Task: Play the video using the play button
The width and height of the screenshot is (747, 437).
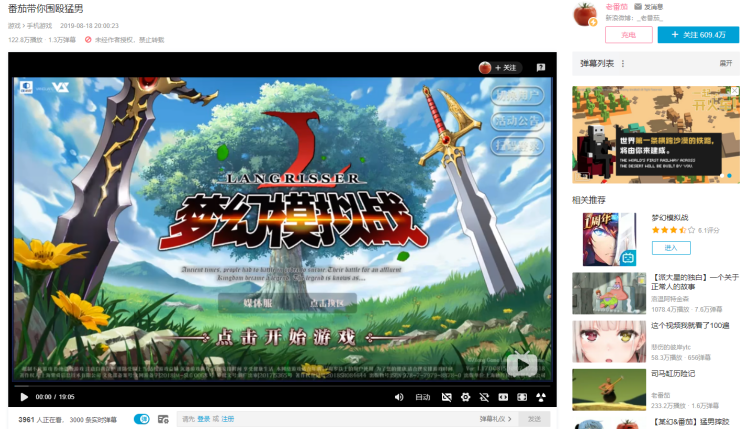Action: [x=24, y=397]
